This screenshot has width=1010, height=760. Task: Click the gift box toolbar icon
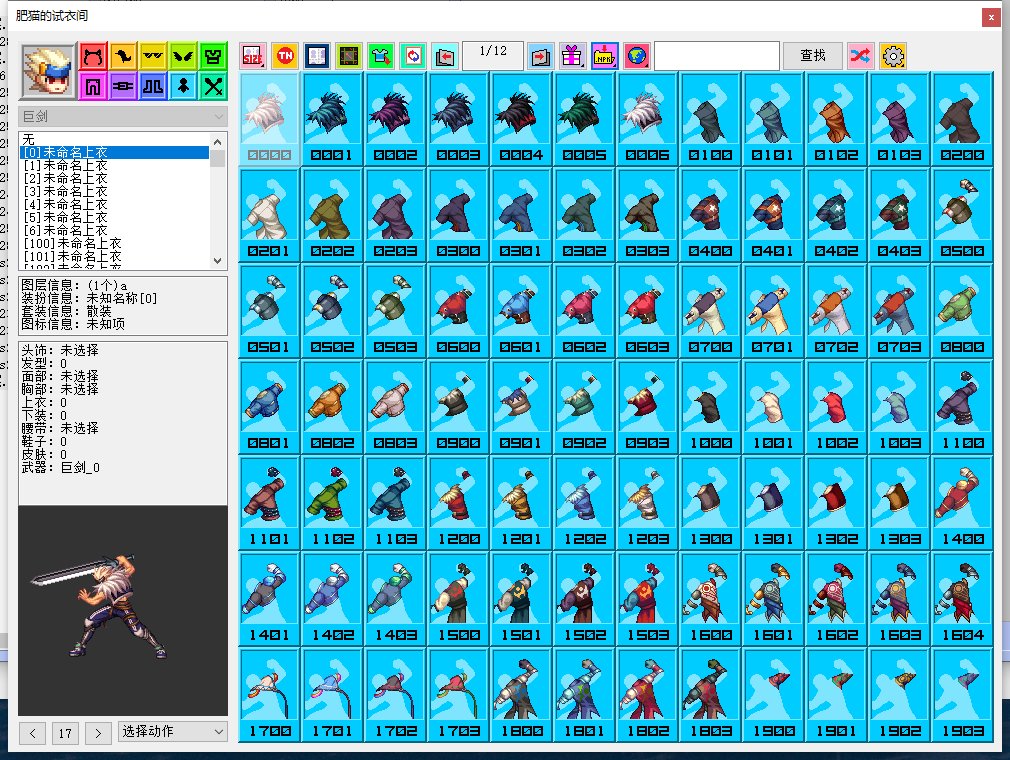click(572, 56)
